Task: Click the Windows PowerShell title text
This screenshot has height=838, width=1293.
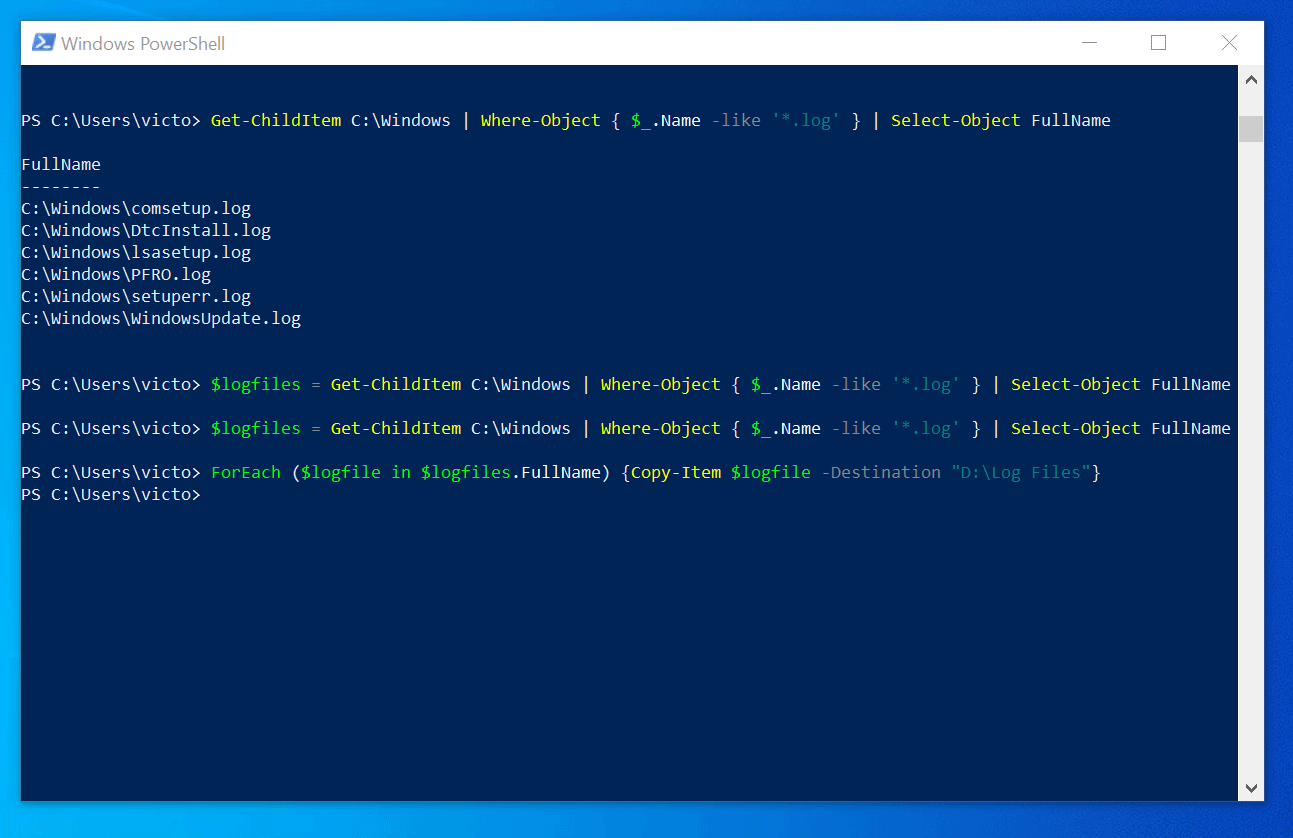Action: tap(143, 43)
